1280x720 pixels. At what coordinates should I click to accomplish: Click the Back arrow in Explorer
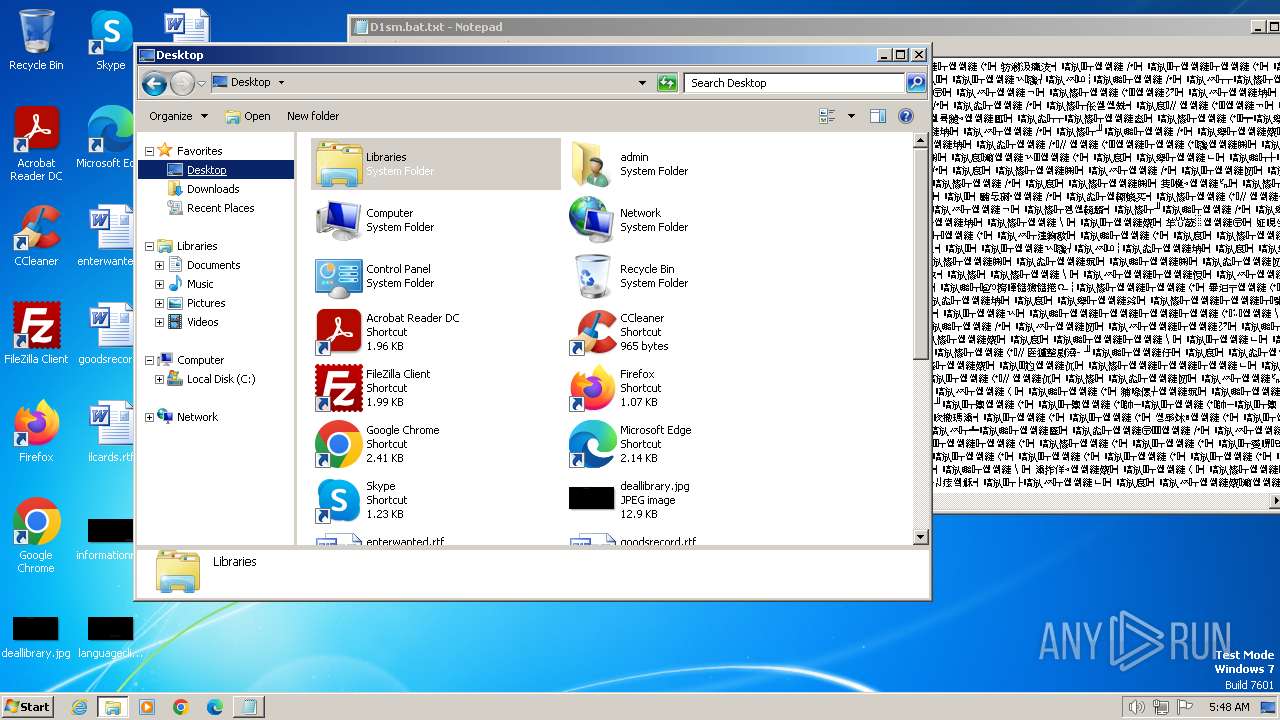click(154, 83)
